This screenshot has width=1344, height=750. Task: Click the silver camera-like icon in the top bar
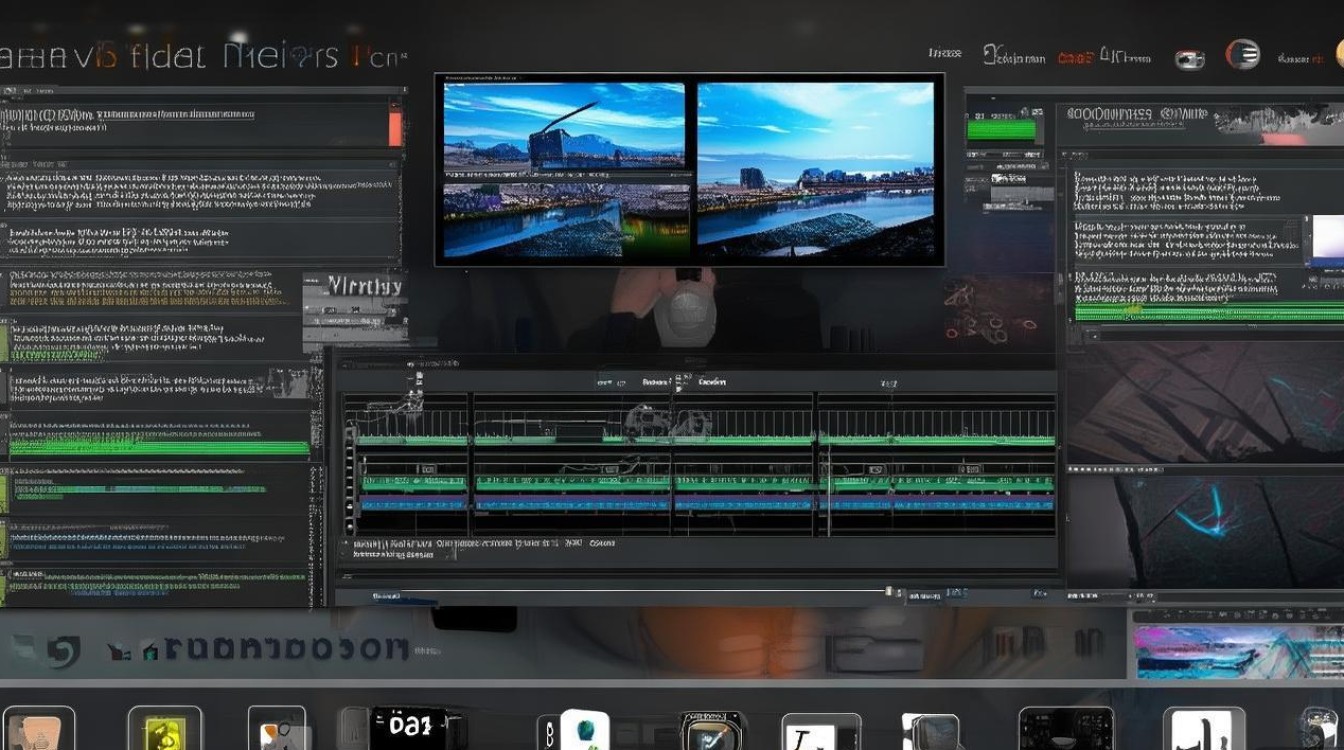[1189, 59]
